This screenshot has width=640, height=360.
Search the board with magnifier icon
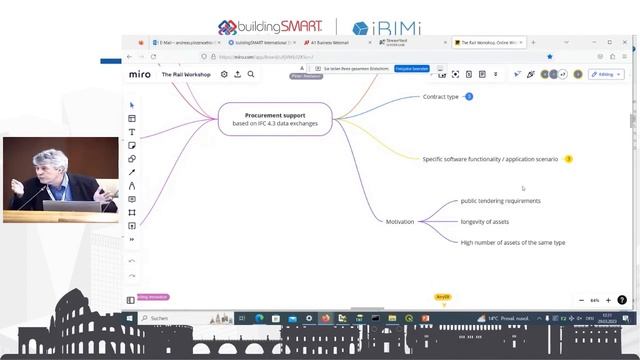coord(251,74)
